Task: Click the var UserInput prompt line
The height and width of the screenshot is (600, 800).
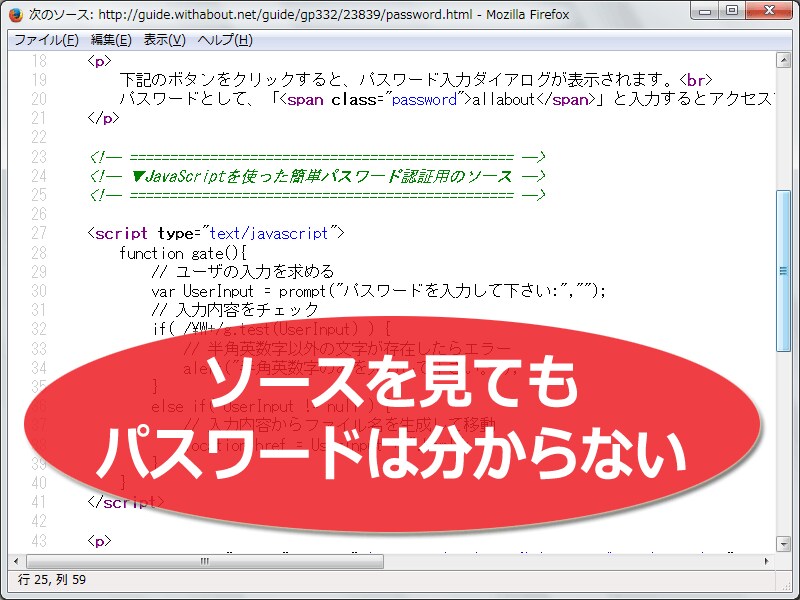Action: [378, 291]
